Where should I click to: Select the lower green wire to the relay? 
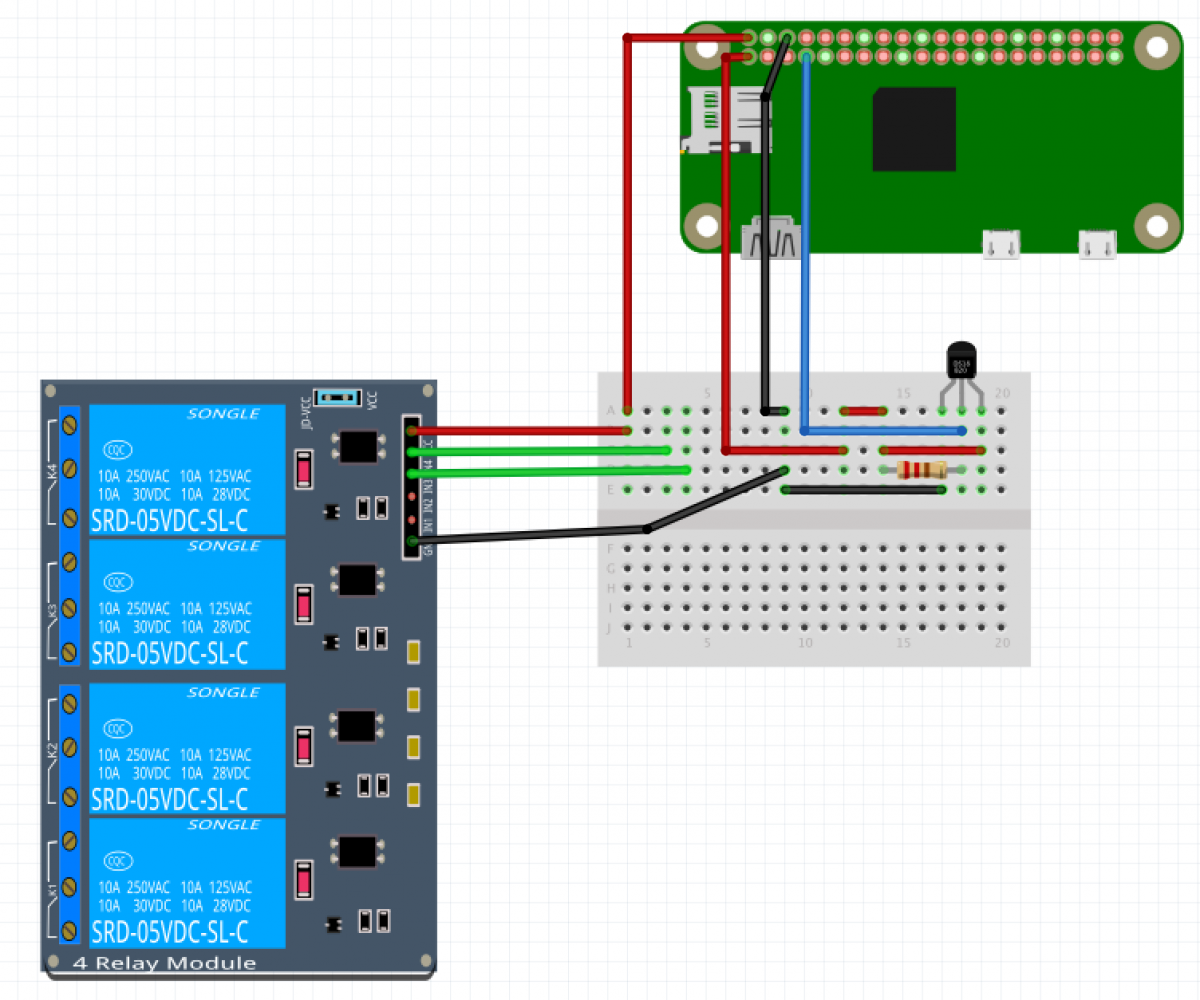[x=549, y=470]
